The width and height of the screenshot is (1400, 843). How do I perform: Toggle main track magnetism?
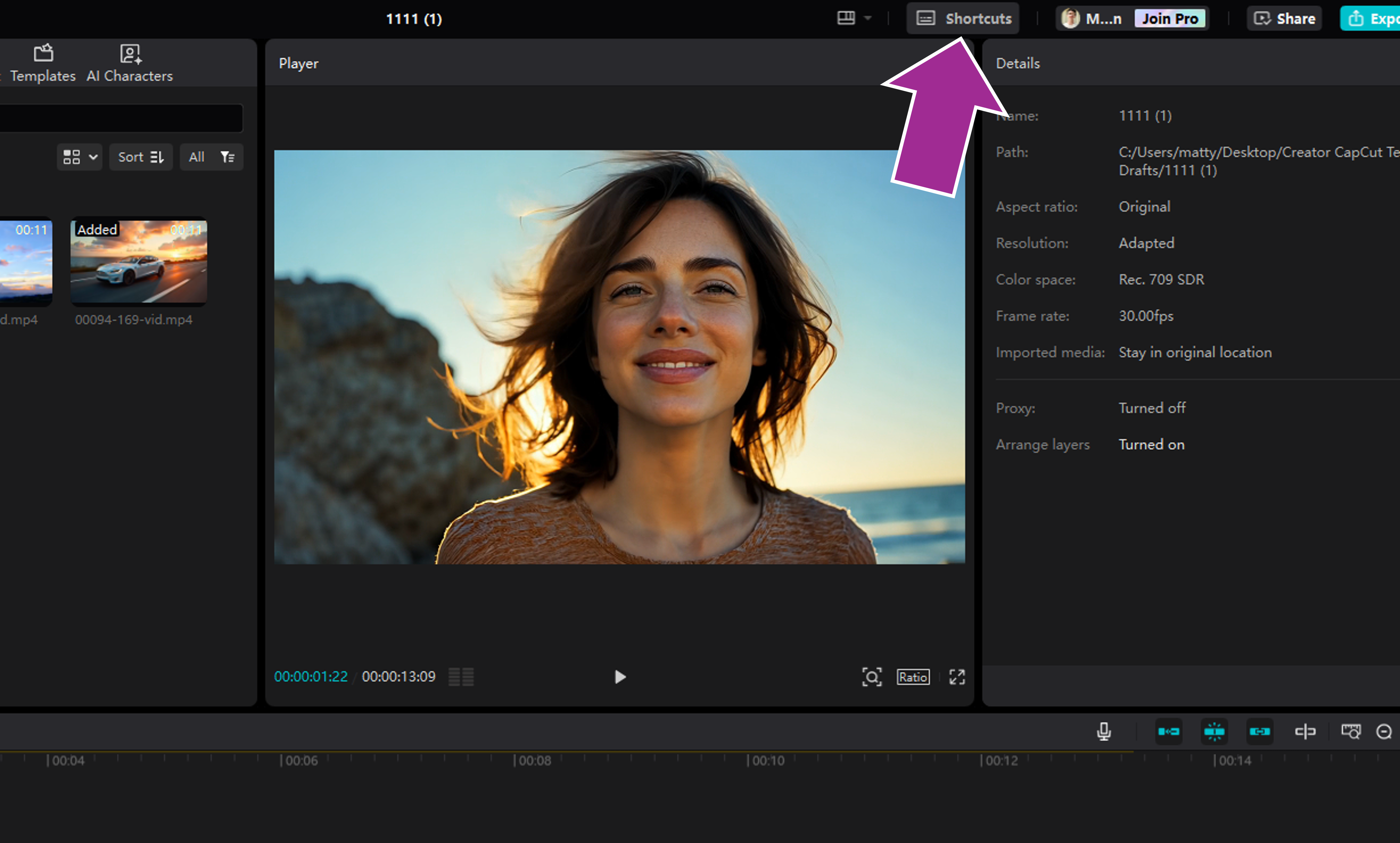[1169, 732]
